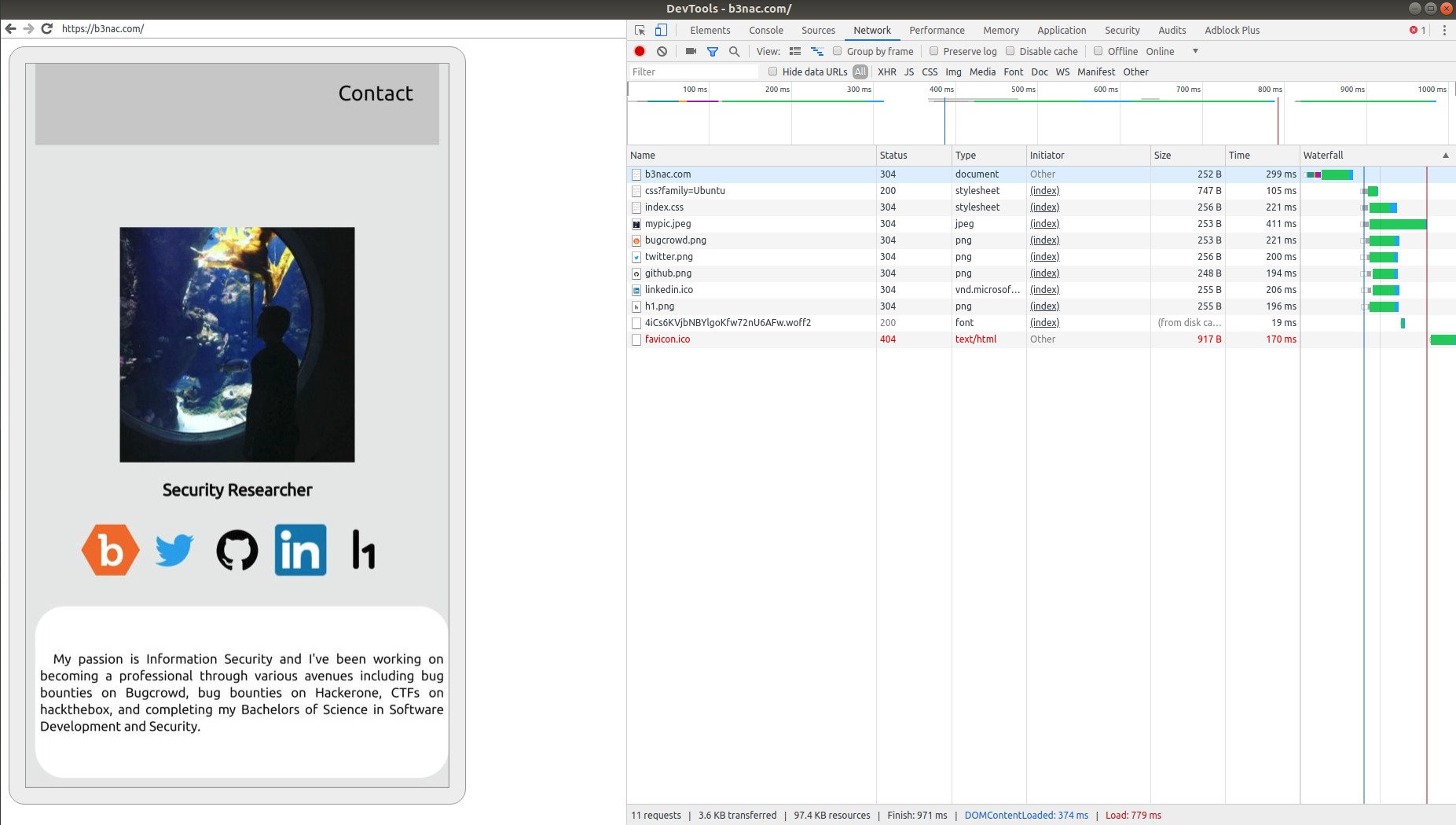Click the 400 ms mark on timeline overview

pyautogui.click(x=941, y=90)
